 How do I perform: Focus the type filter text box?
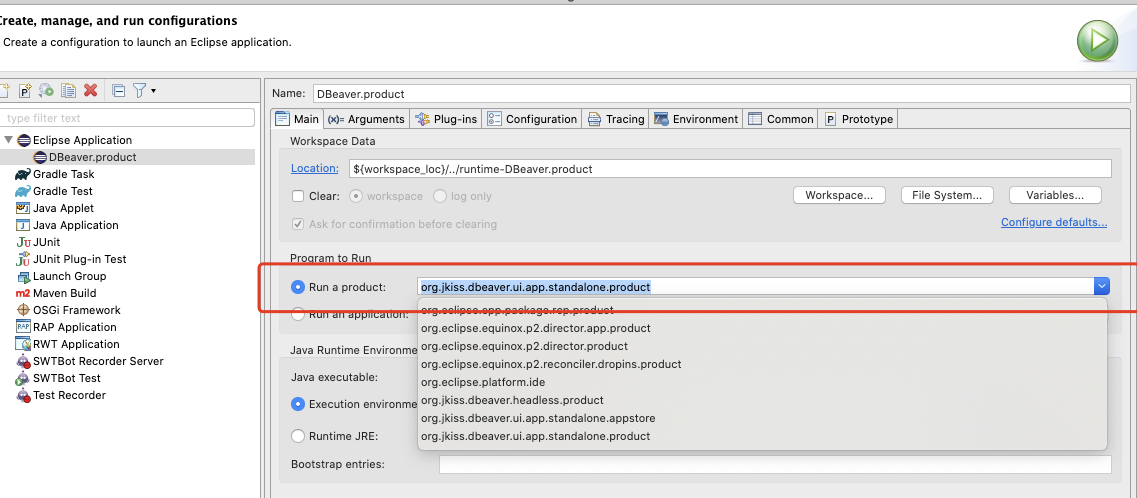point(128,117)
